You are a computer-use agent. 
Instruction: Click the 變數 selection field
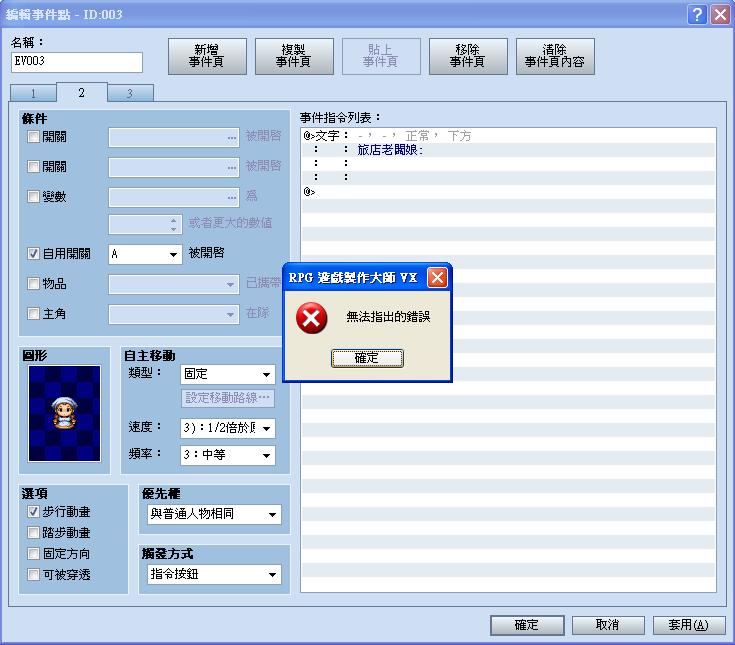174,197
